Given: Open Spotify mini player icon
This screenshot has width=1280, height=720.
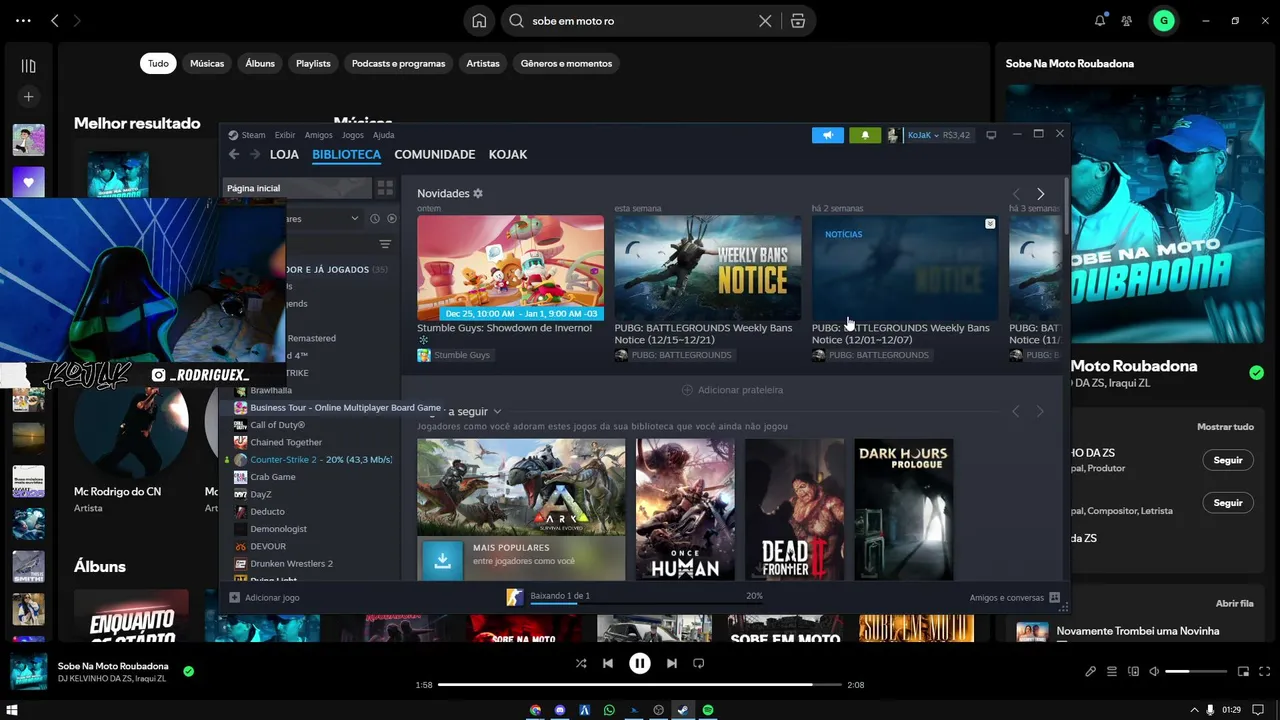Looking at the screenshot, I should click(x=1243, y=671).
